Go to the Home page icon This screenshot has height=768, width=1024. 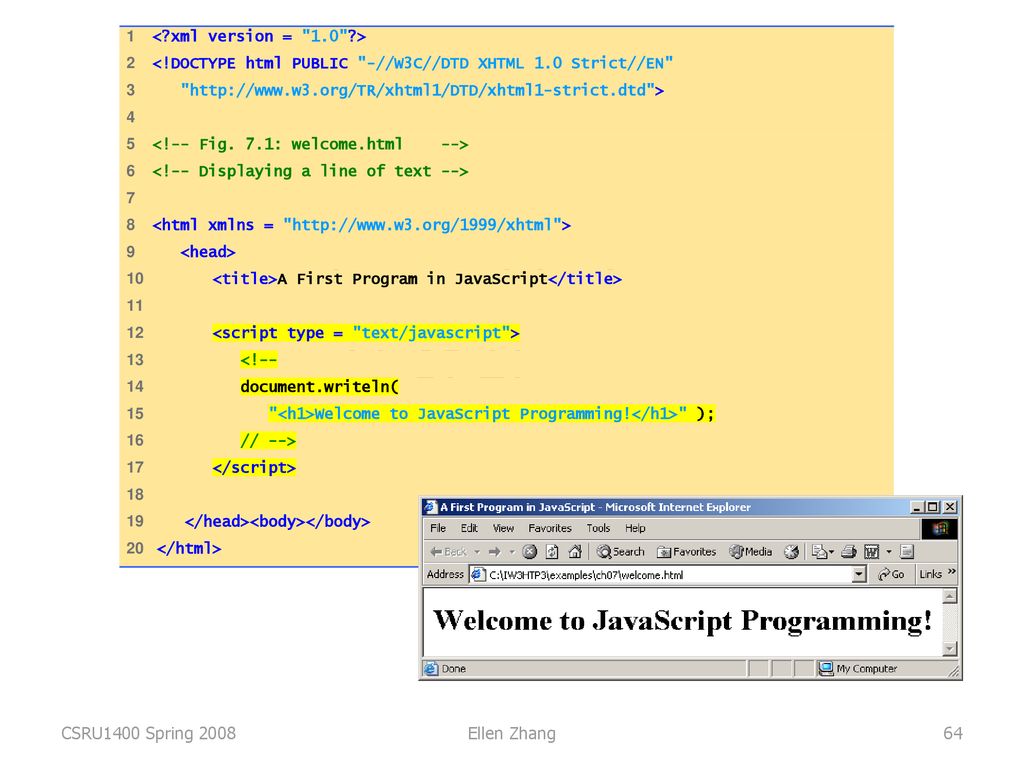pyautogui.click(x=575, y=552)
